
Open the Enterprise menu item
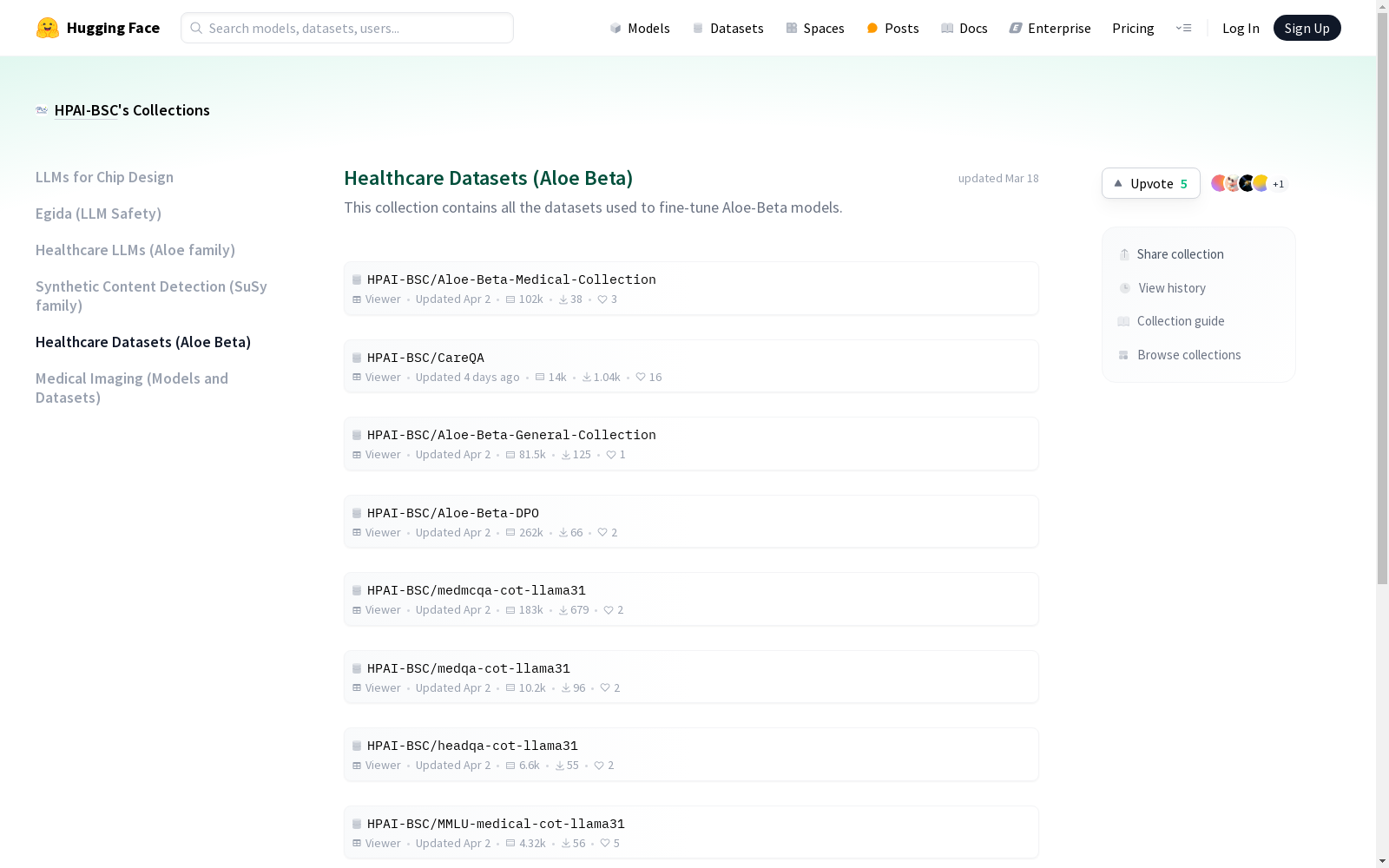[1050, 28]
